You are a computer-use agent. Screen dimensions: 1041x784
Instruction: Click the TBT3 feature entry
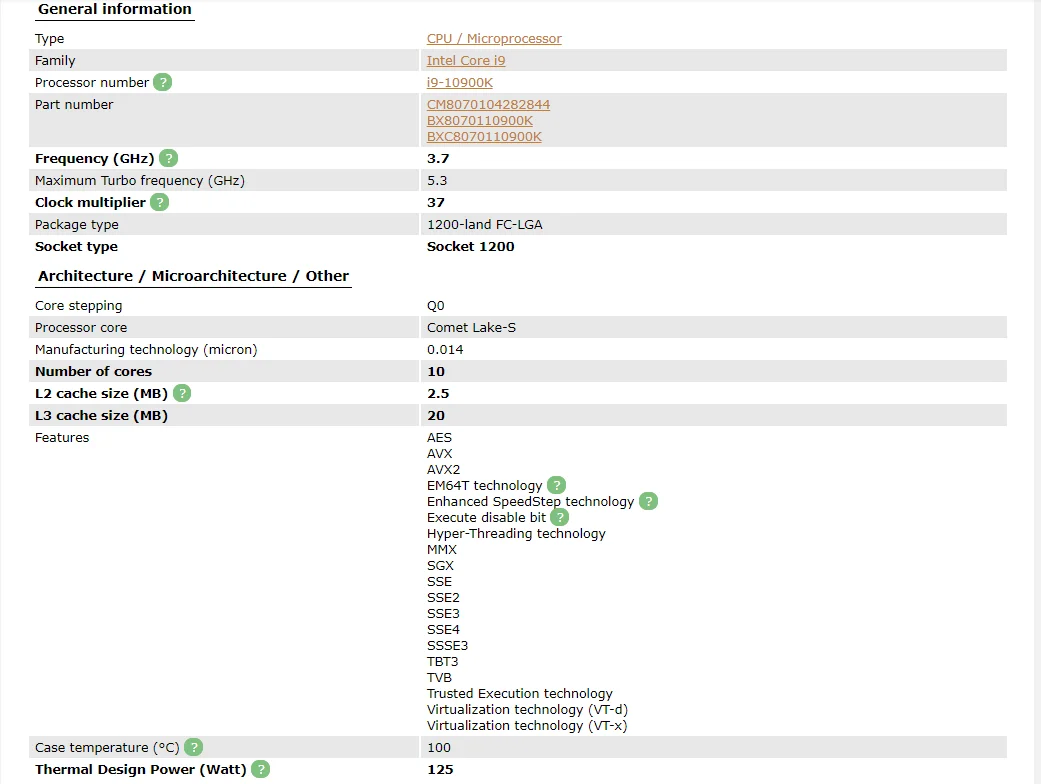442,661
